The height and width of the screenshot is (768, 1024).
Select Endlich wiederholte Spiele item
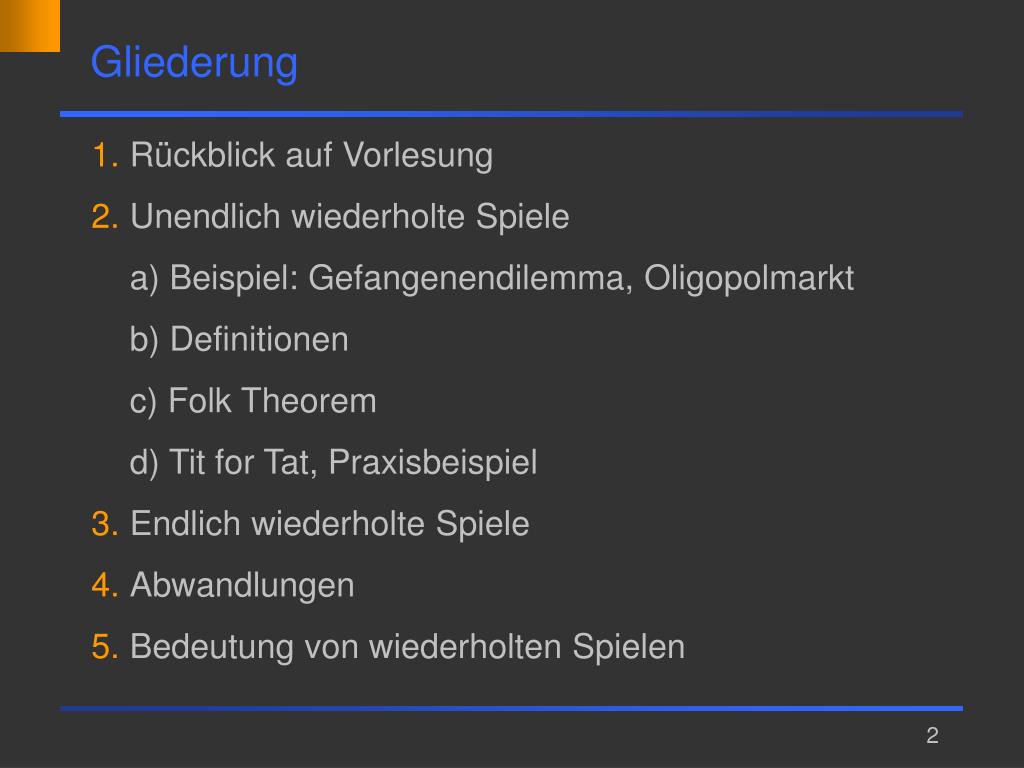coord(330,524)
